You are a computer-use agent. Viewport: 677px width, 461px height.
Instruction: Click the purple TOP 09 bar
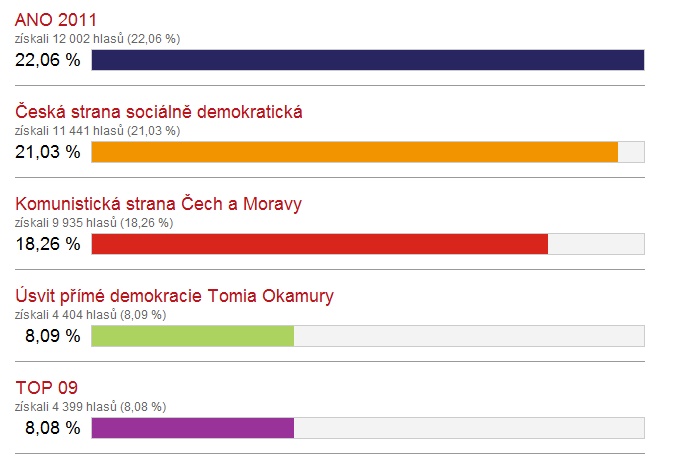(192, 428)
